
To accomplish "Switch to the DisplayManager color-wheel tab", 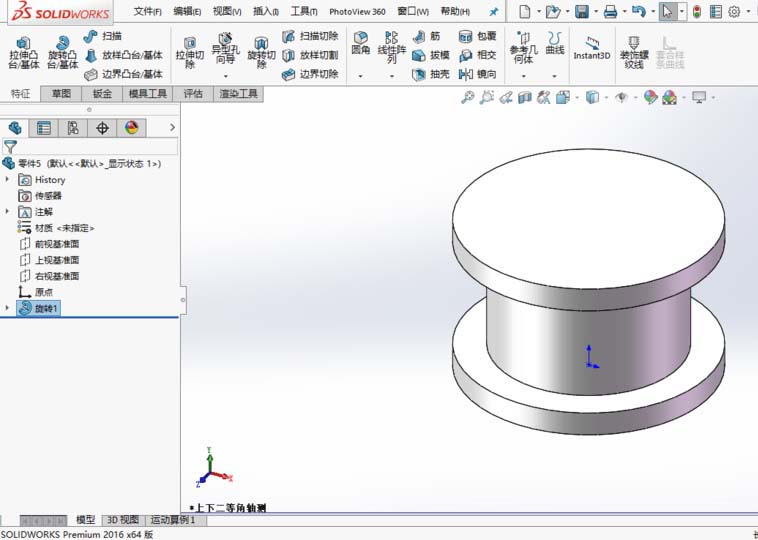I will [131, 128].
